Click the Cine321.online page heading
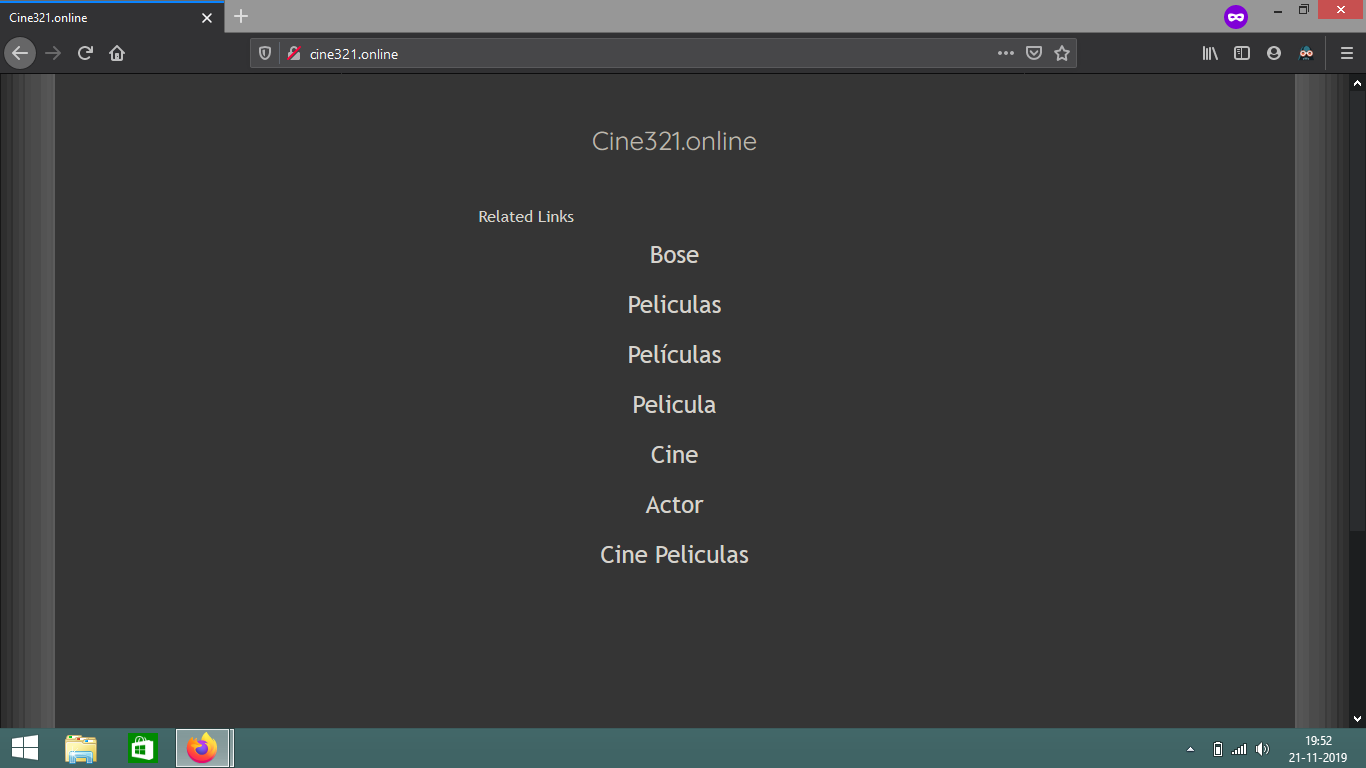Viewport: 1366px width, 768px height. pos(674,141)
